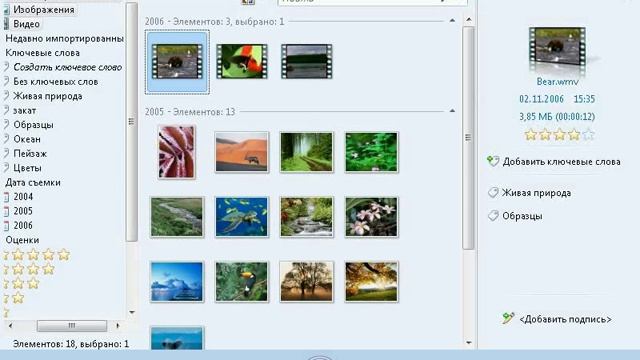Select the creek in green valley photo

pyautogui.click(x=177, y=217)
